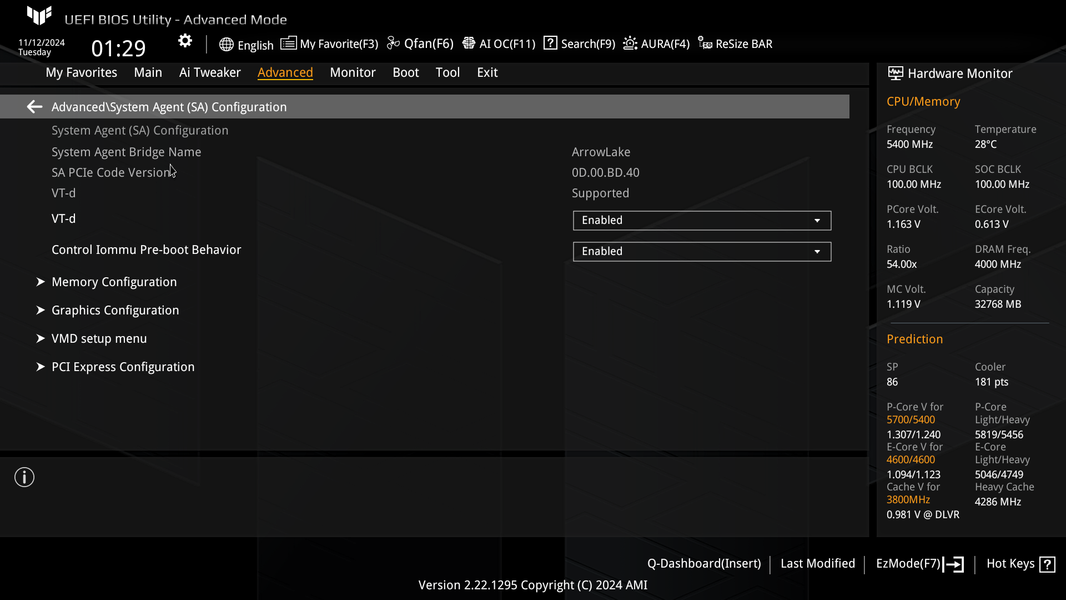Click the 3800MHz cache value
Screen dimensions: 1066x600
click(908, 500)
